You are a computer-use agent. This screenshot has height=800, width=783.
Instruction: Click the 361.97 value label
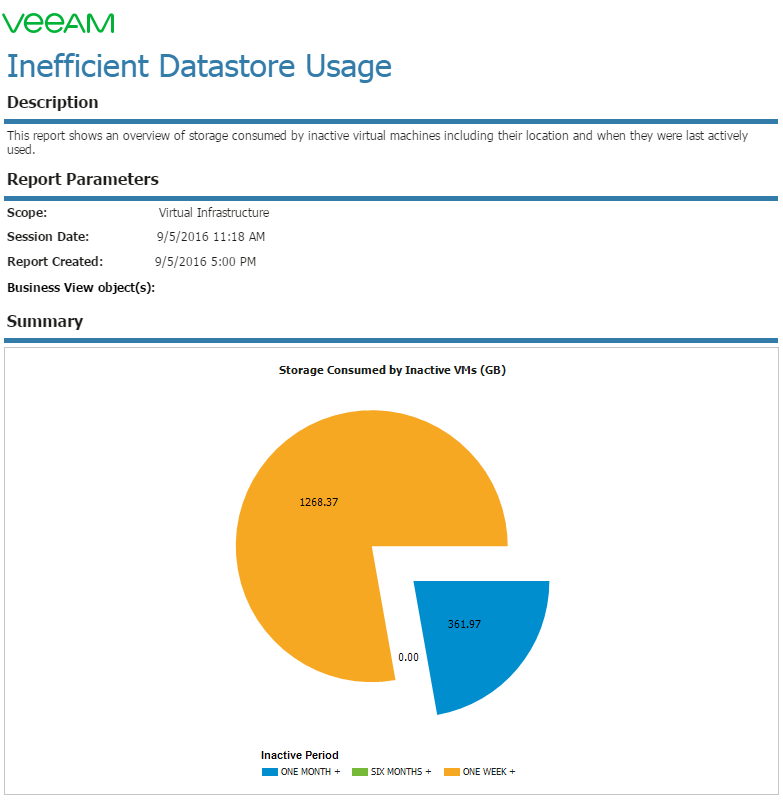click(464, 624)
